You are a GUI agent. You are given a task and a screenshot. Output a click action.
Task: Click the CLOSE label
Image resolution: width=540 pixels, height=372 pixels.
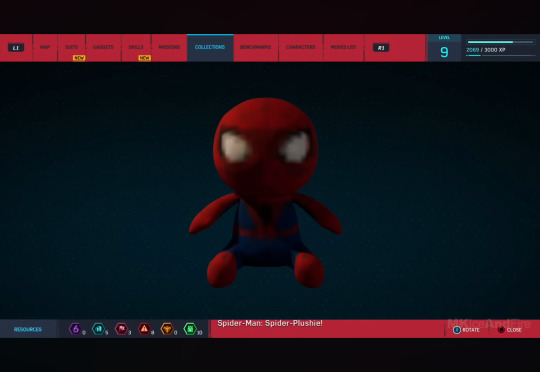click(x=514, y=330)
